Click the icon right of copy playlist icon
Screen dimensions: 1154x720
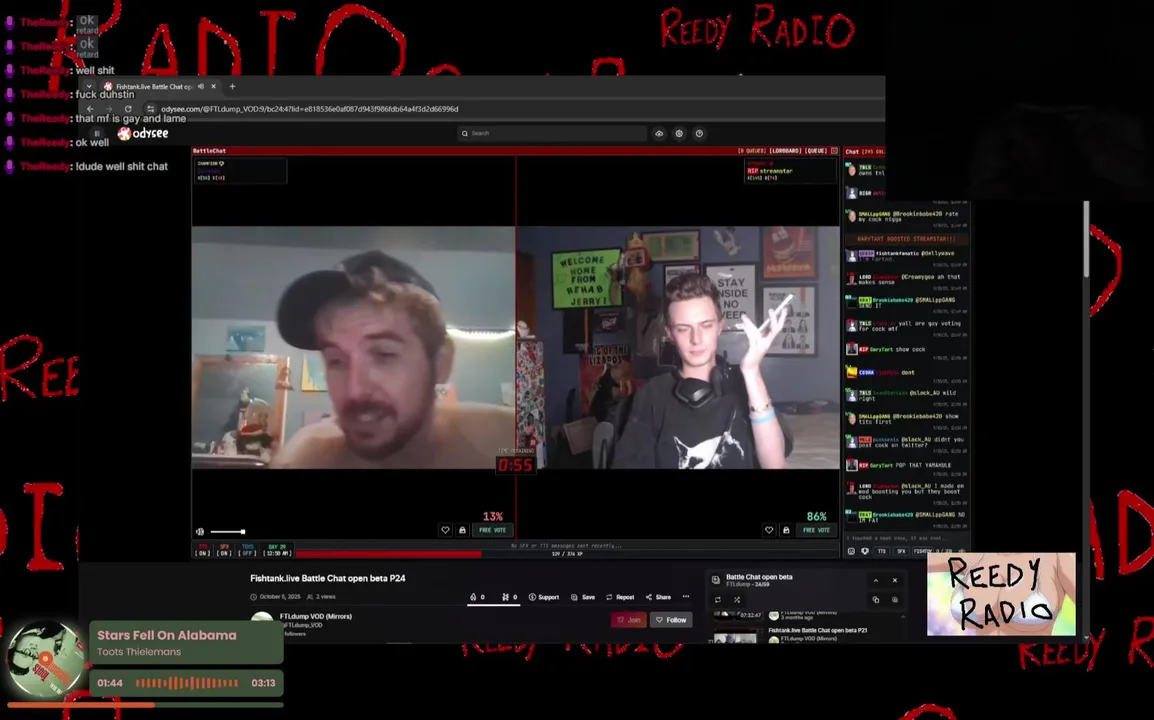pyautogui.click(x=895, y=600)
